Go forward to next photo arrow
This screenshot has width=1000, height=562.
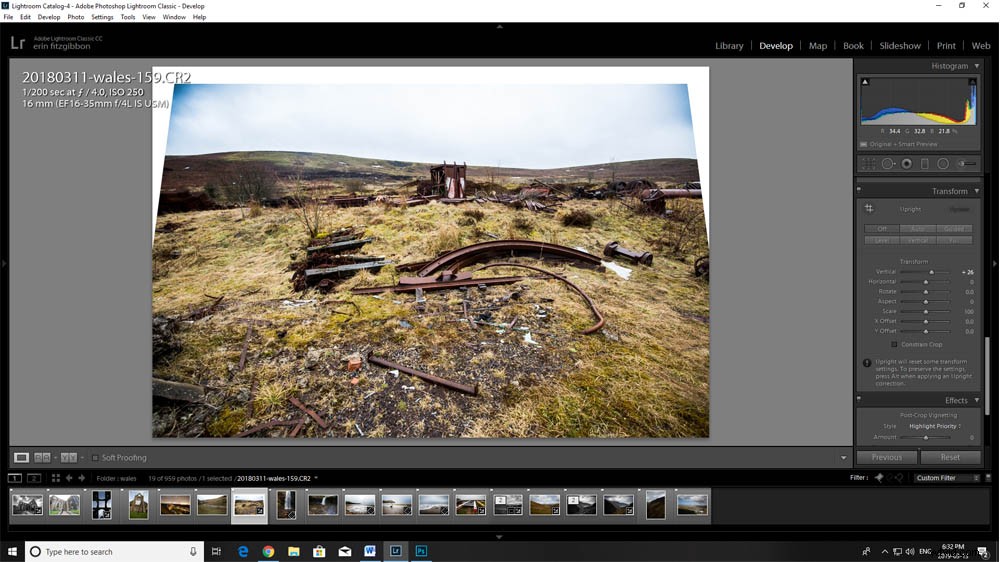[x=82, y=478]
